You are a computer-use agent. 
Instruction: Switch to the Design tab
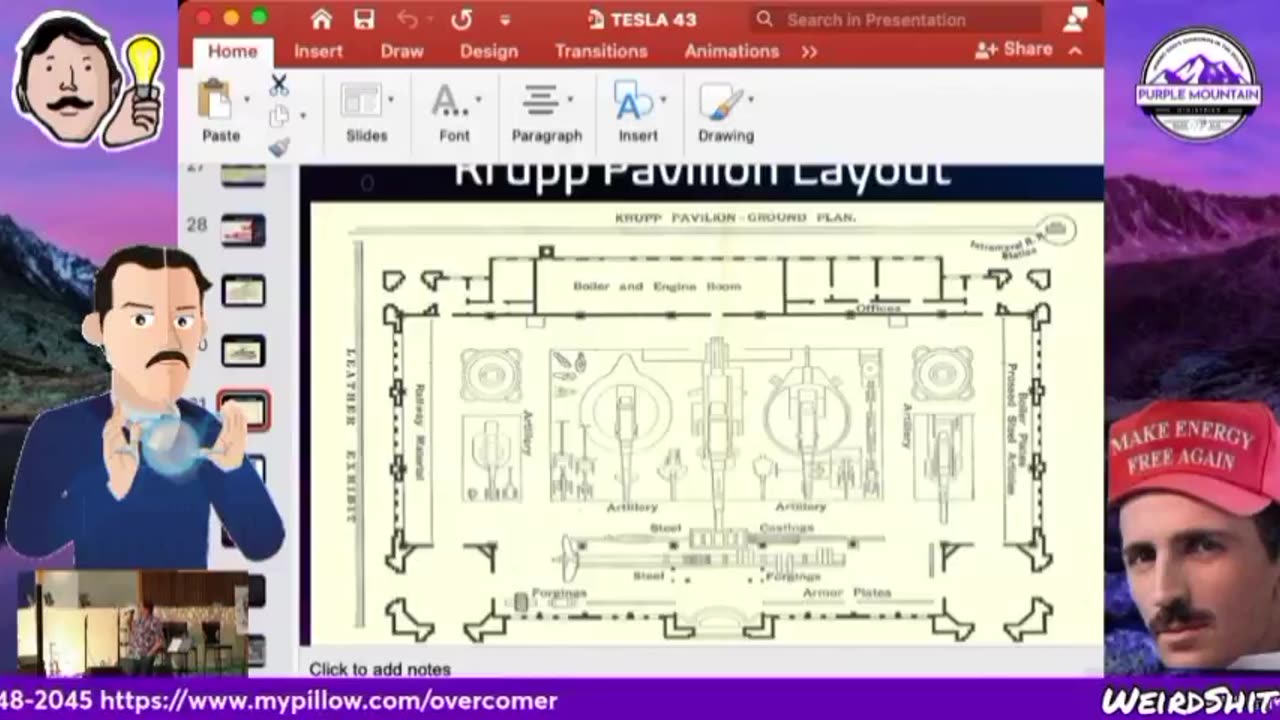(x=489, y=51)
